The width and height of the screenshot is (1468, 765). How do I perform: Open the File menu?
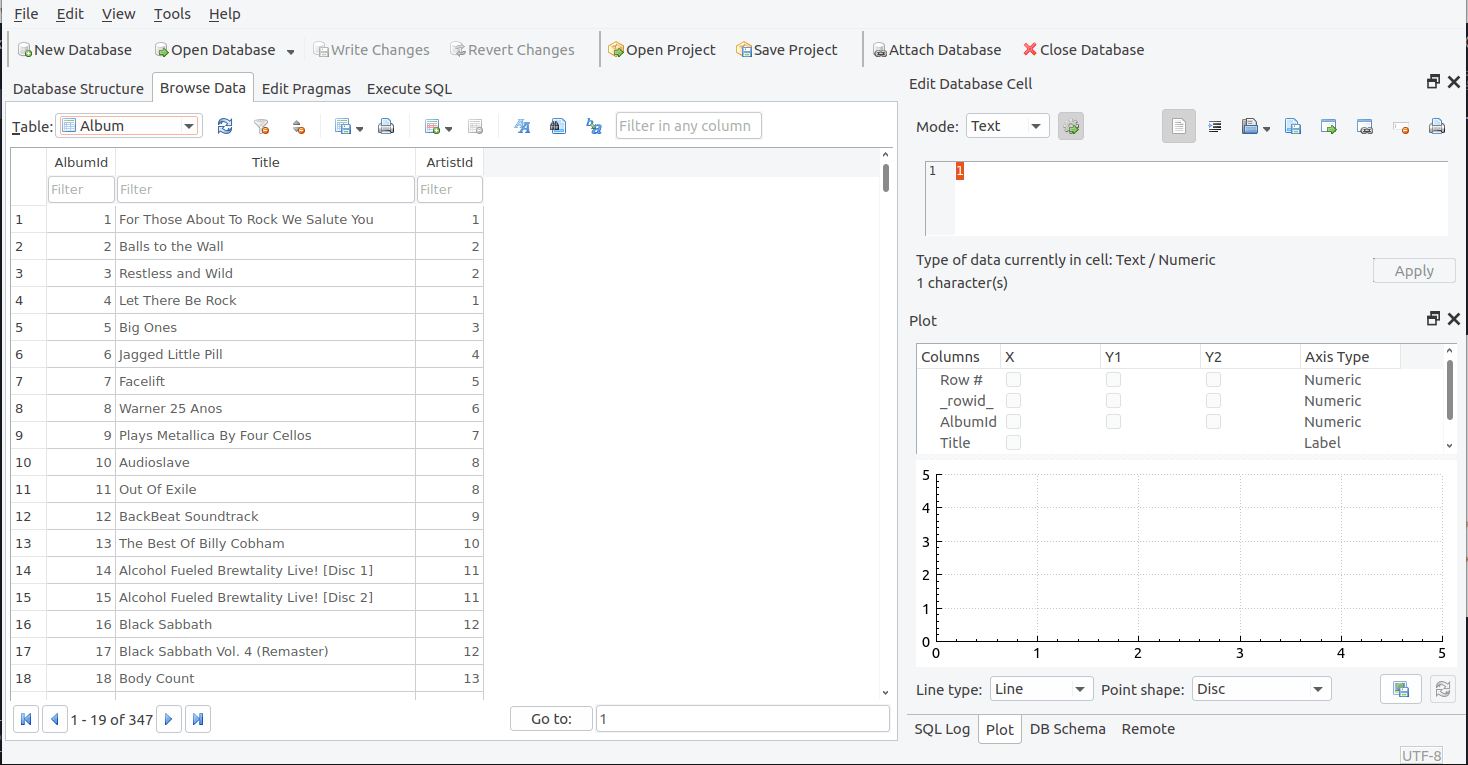pos(26,14)
